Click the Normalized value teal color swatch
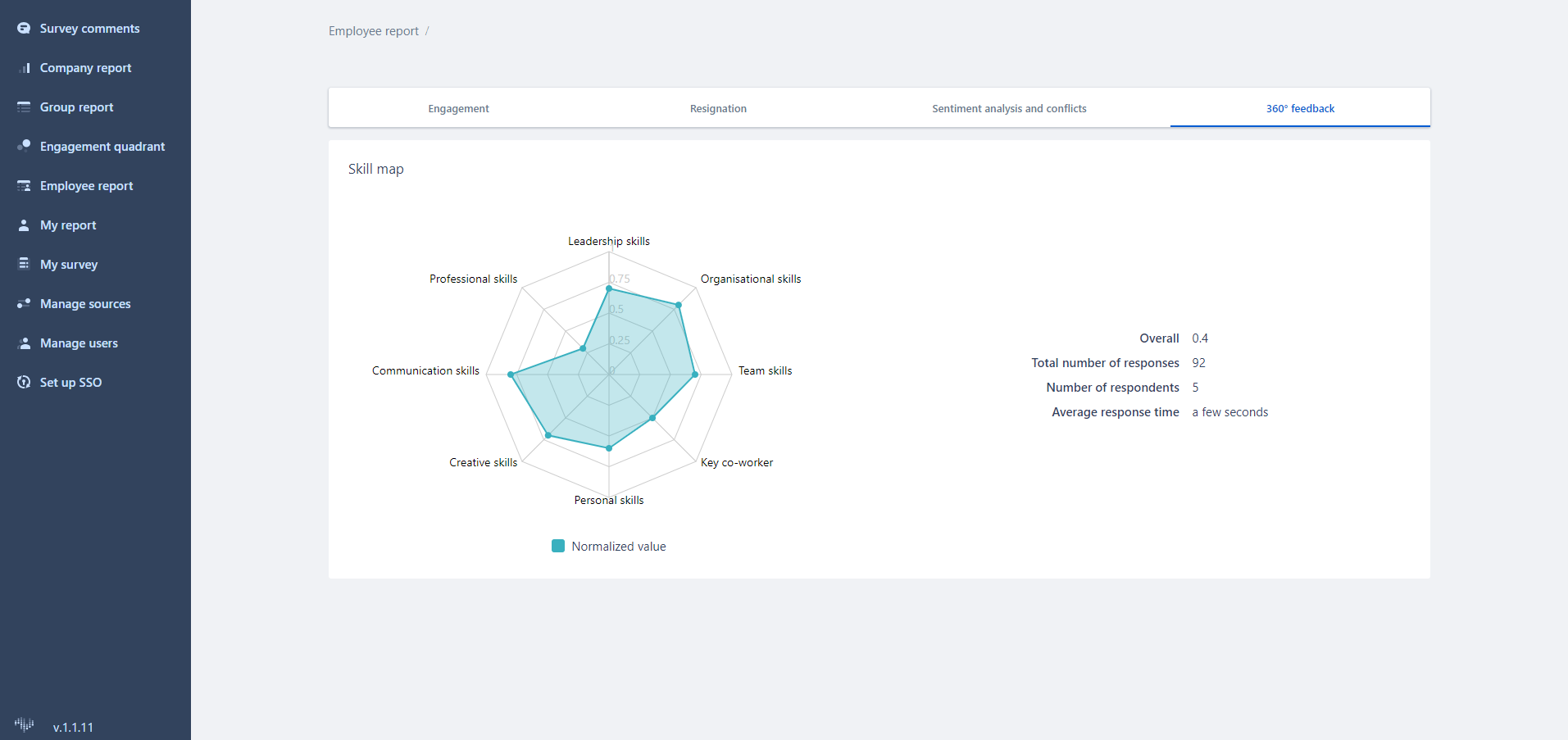Viewport: 1568px width, 740px height. (x=558, y=546)
